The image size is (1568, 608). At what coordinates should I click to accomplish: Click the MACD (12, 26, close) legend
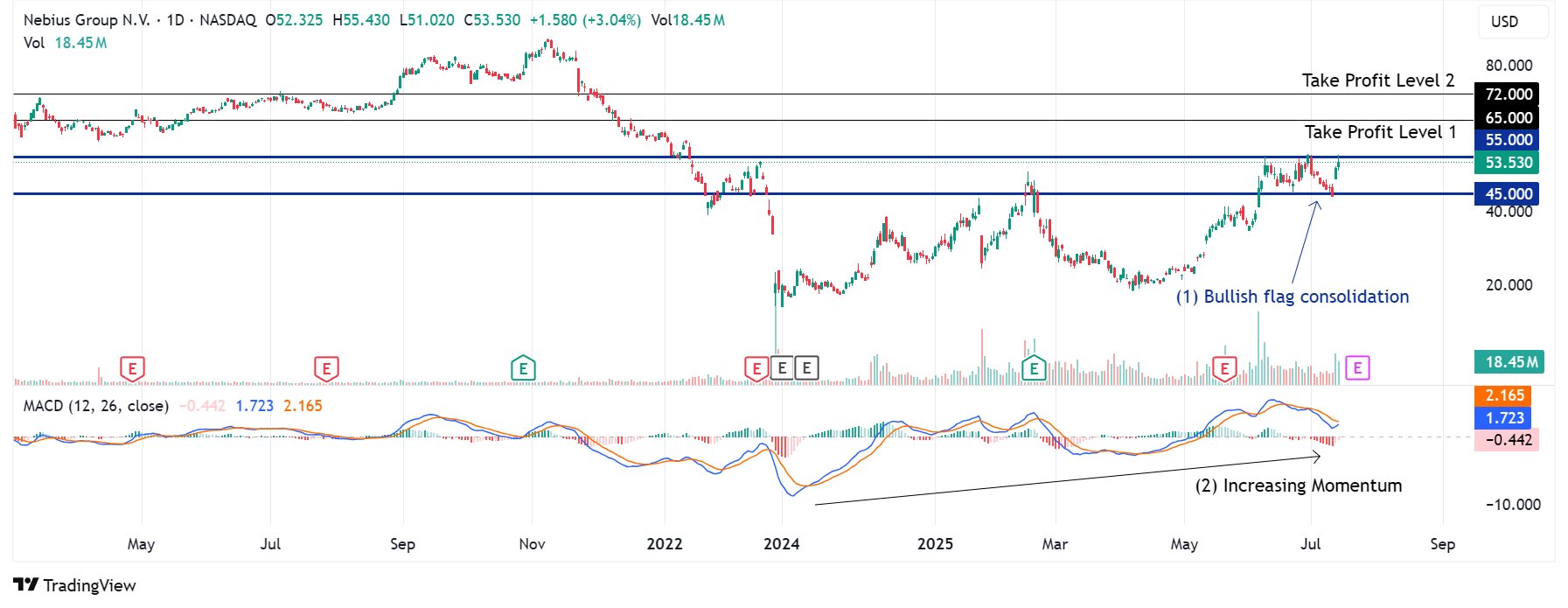96,406
